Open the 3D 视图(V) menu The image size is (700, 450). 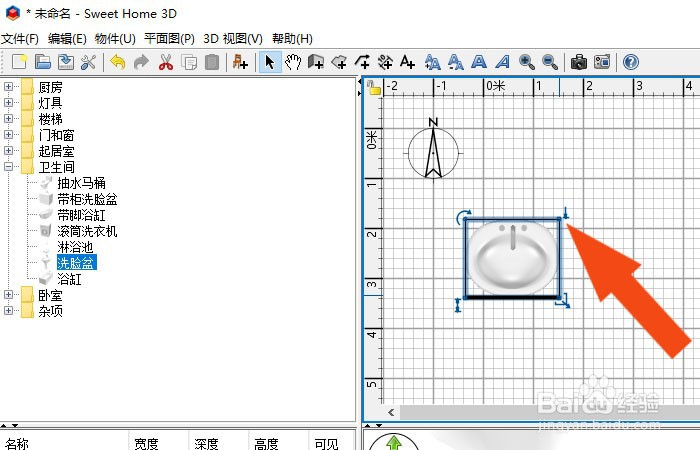click(233, 39)
